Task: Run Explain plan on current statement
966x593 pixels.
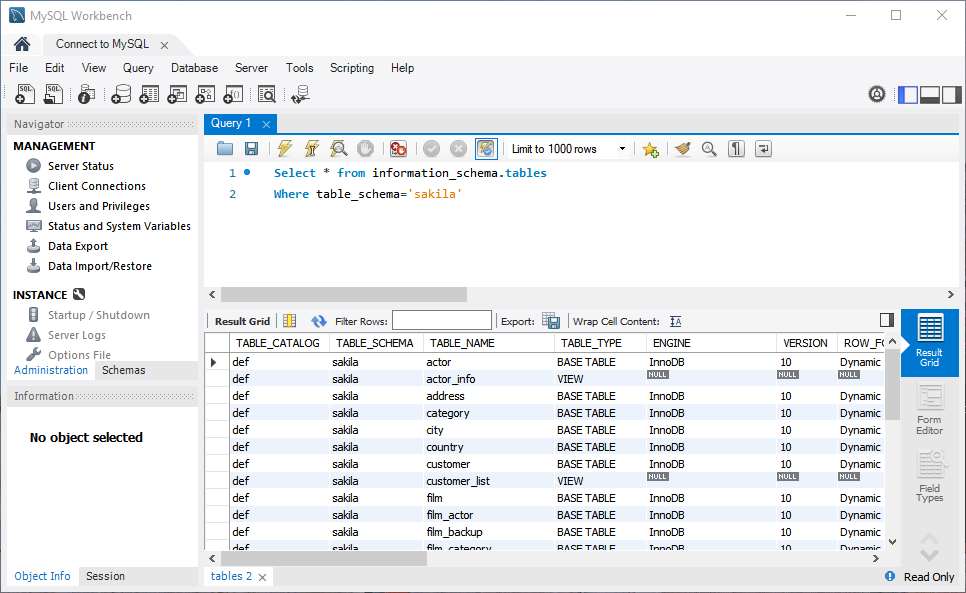Action: pos(338,148)
